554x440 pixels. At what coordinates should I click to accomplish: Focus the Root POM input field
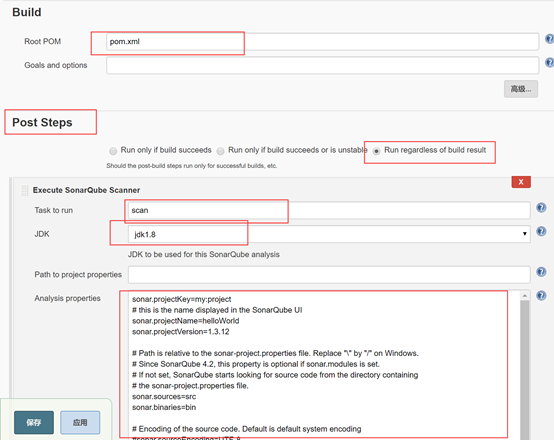322,42
